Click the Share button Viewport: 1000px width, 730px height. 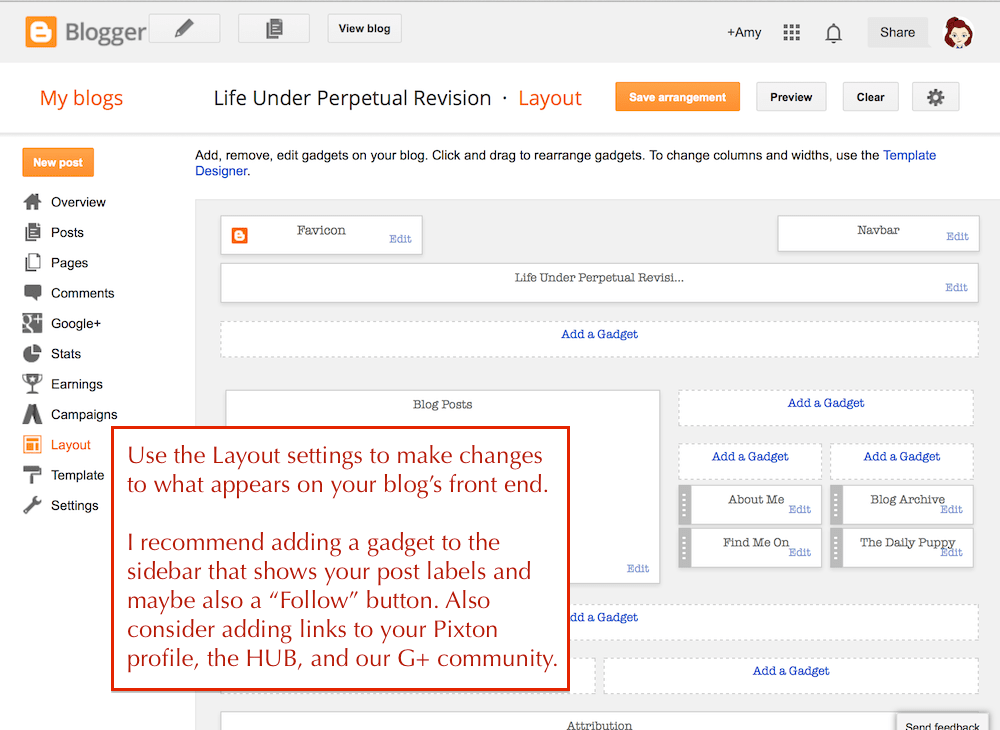coord(897,33)
